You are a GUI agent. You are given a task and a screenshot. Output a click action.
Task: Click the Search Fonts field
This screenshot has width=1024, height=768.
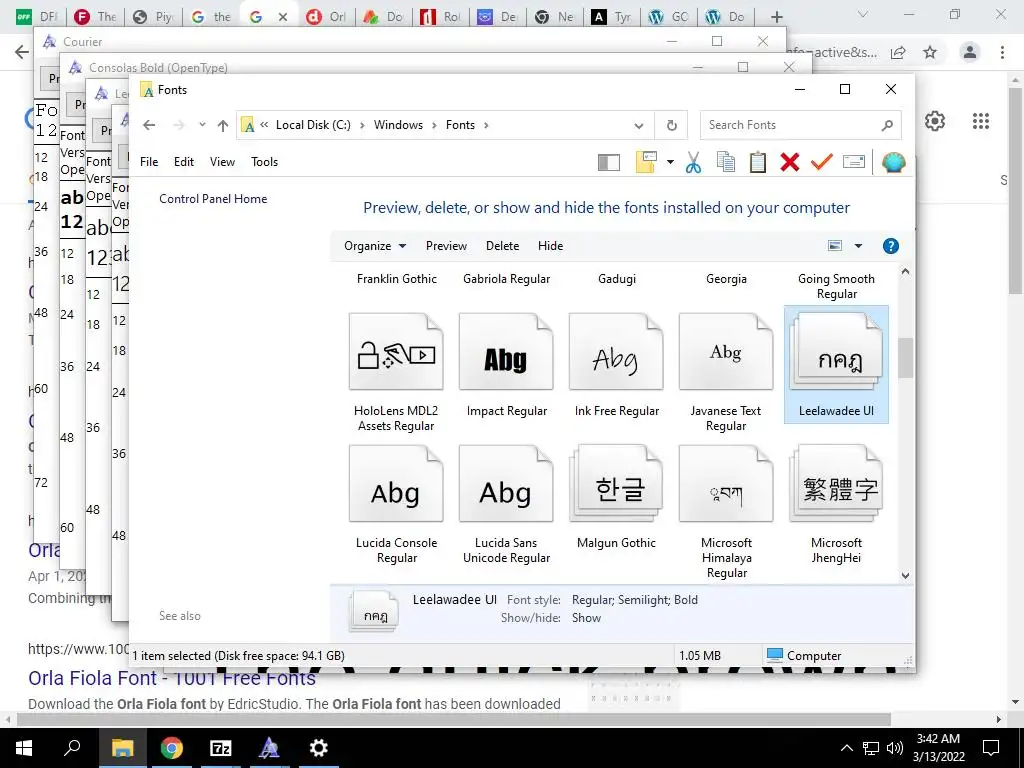coord(801,125)
